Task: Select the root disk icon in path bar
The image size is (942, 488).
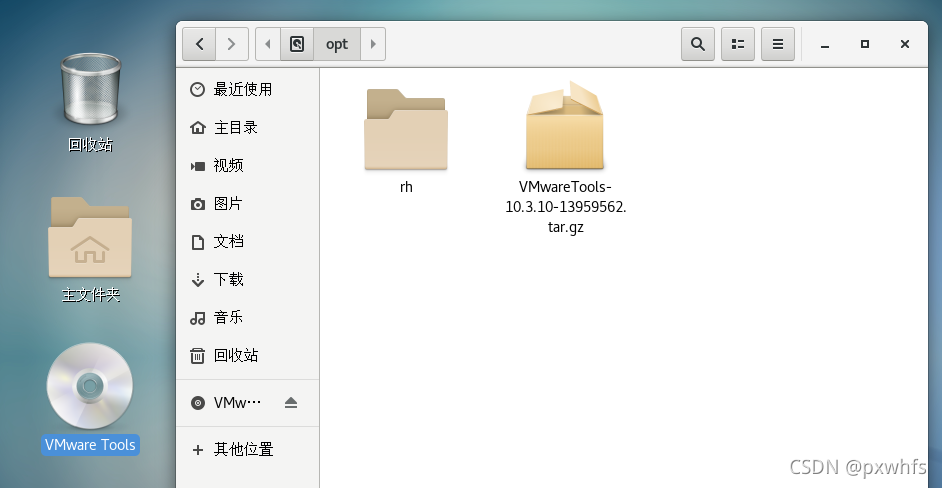Action: tap(297, 44)
